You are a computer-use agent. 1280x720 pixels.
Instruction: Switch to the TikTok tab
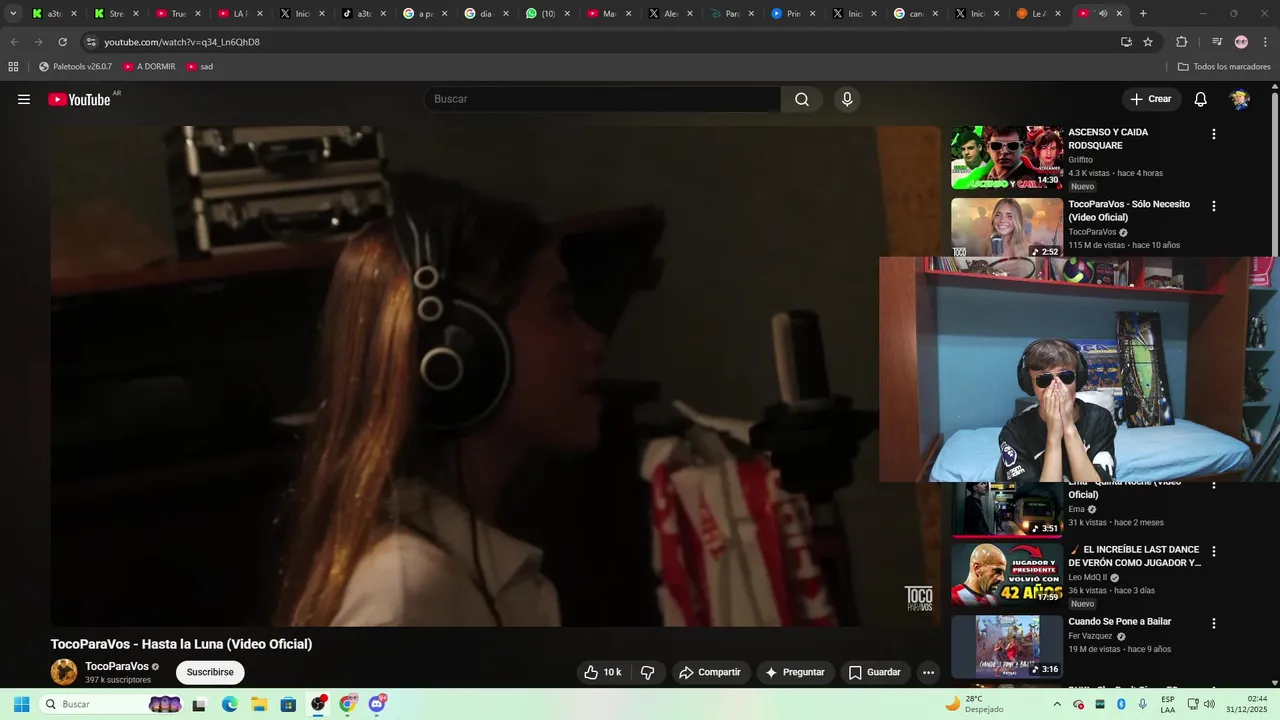363,14
